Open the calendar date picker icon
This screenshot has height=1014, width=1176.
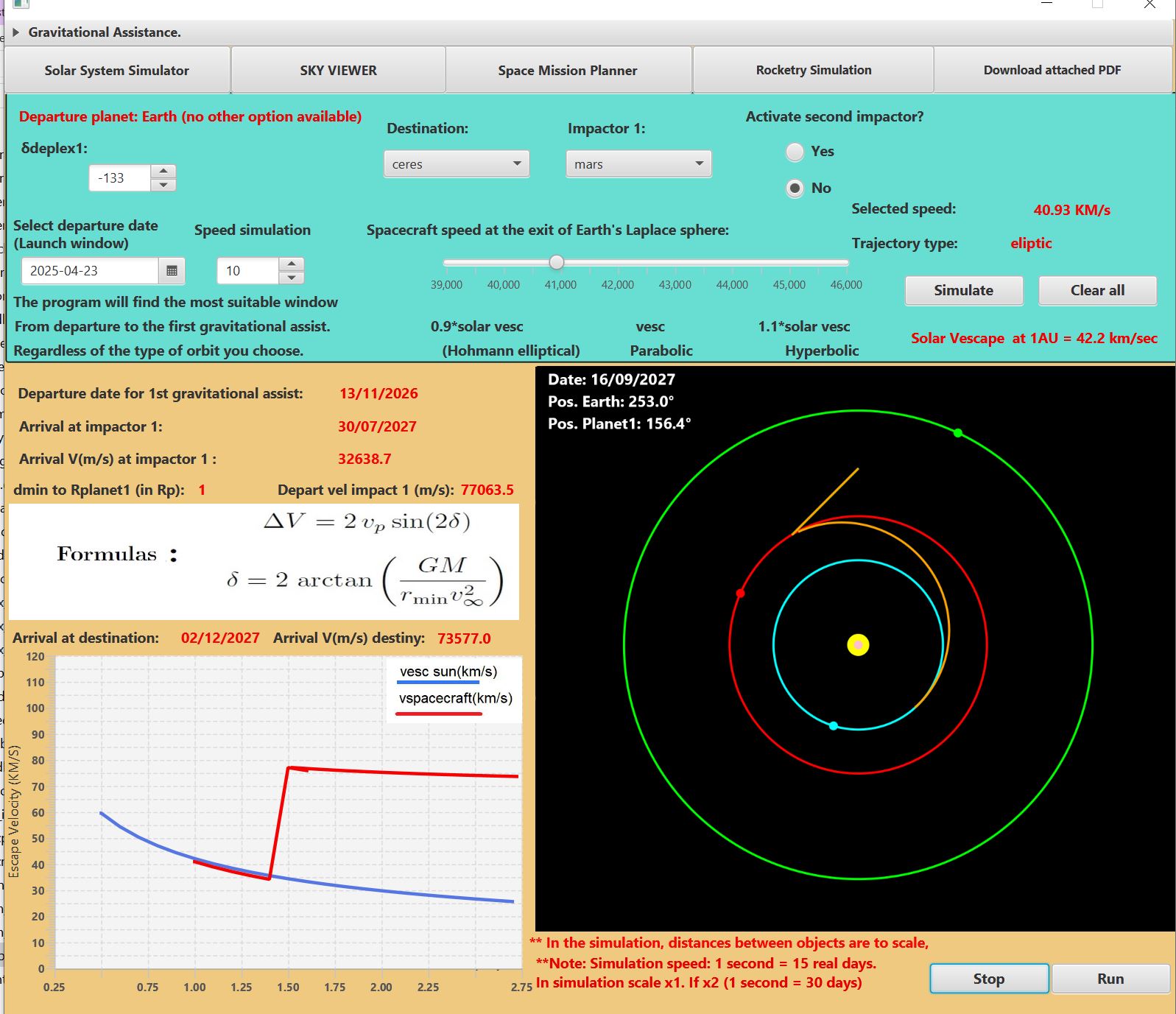point(172,271)
